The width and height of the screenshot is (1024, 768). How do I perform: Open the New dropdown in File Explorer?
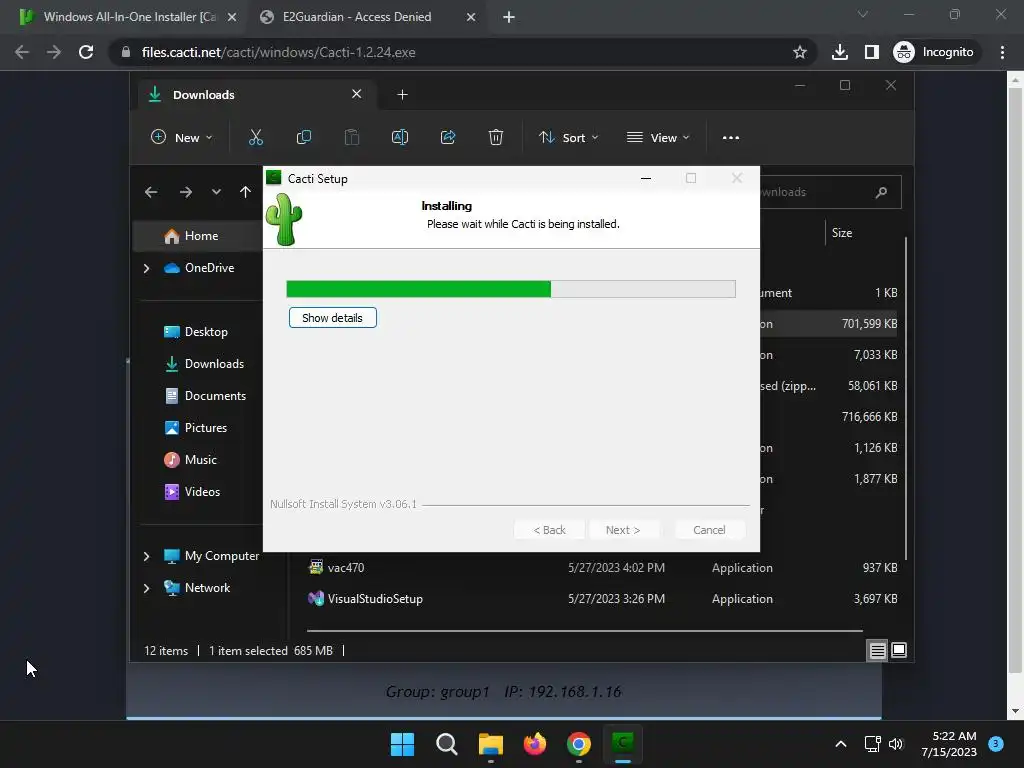(x=182, y=137)
